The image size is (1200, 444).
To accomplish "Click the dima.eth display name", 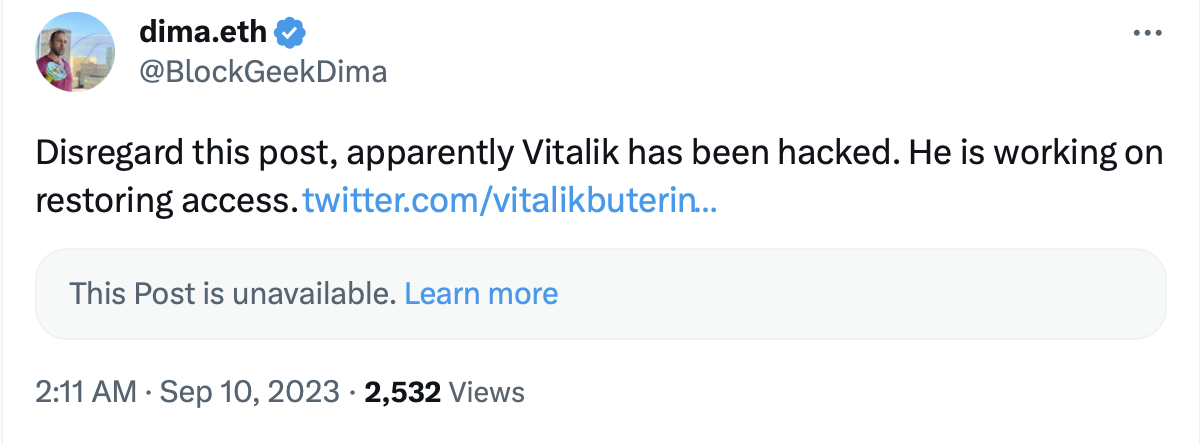I will [204, 33].
